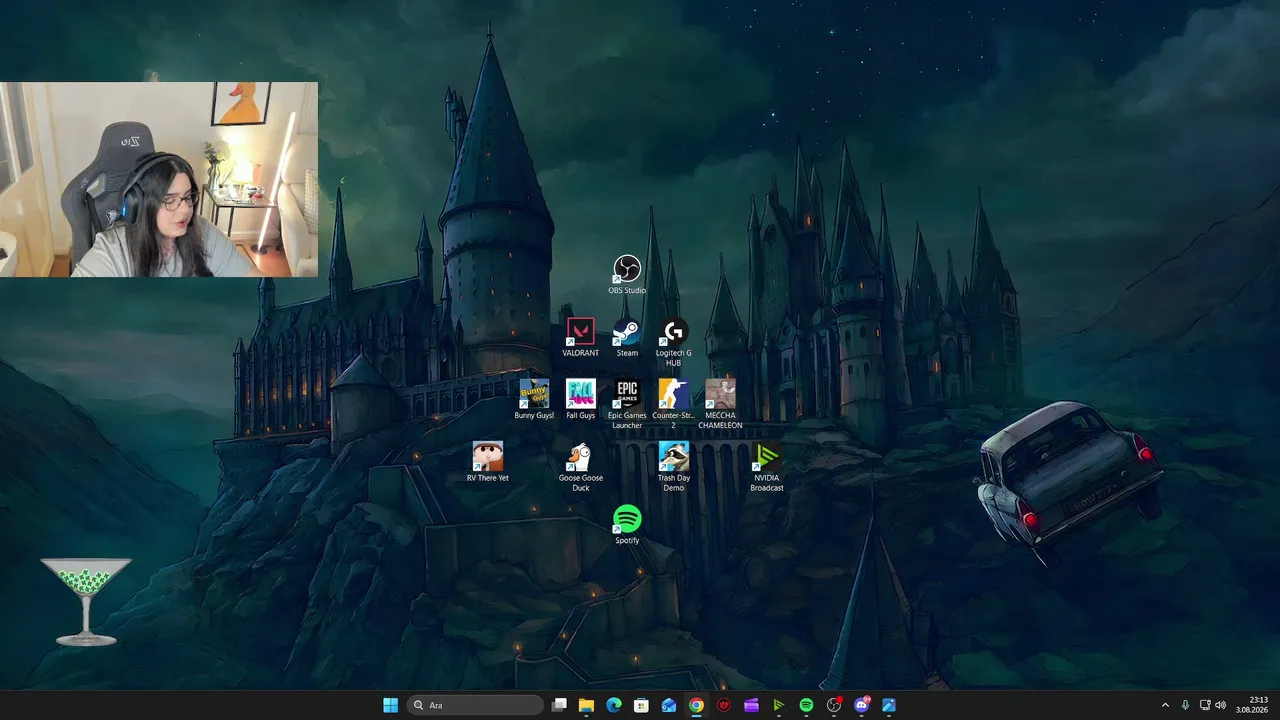
Task: Open File Explorer from the taskbar
Action: coord(586,705)
